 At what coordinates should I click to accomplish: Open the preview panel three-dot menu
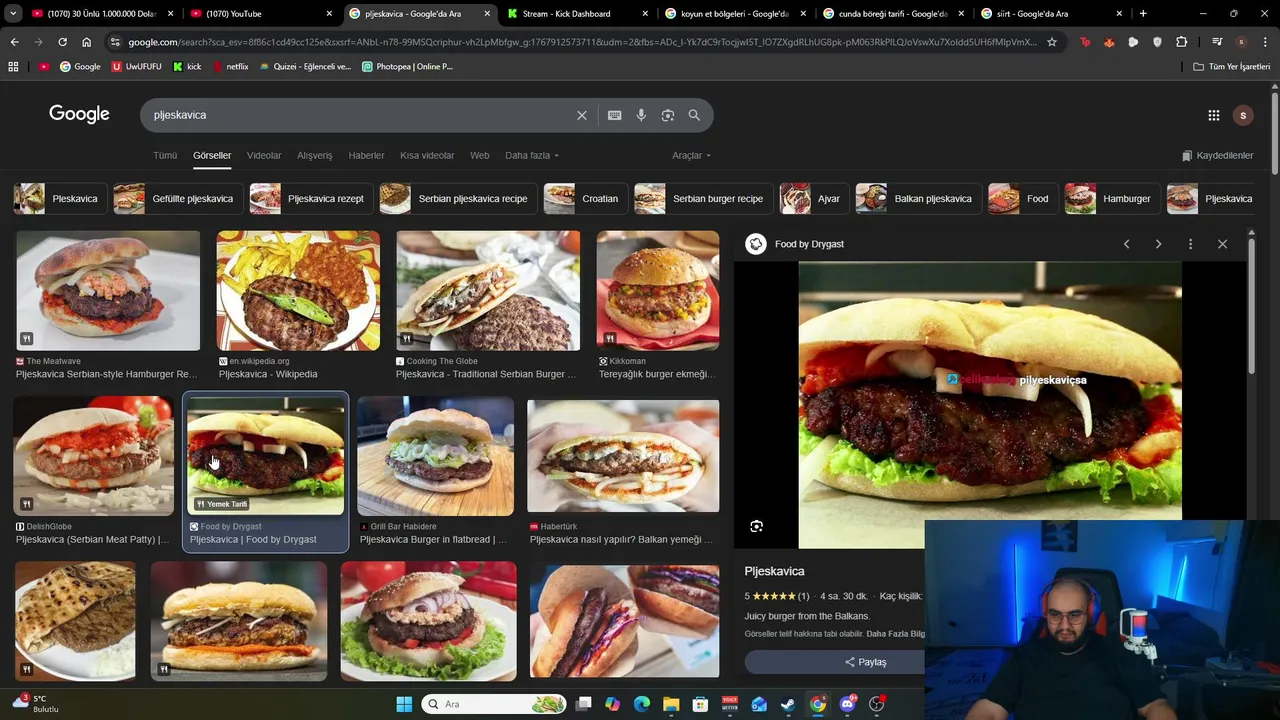[x=1190, y=244]
